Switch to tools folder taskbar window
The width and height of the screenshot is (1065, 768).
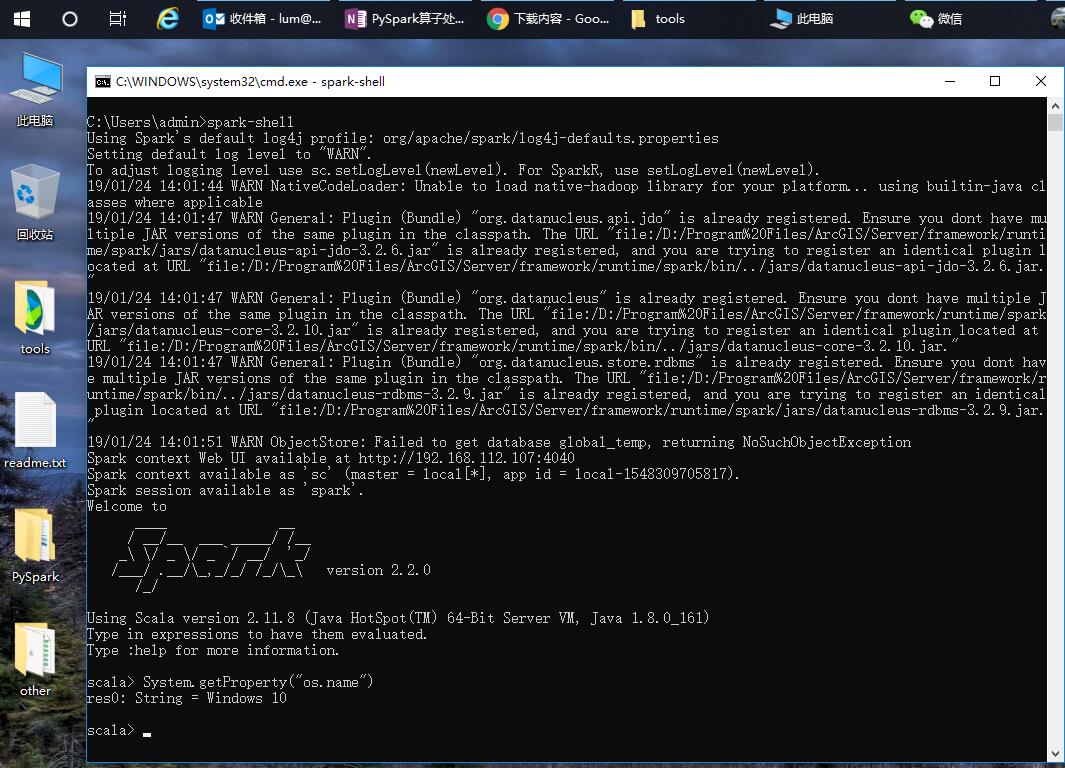[689, 19]
